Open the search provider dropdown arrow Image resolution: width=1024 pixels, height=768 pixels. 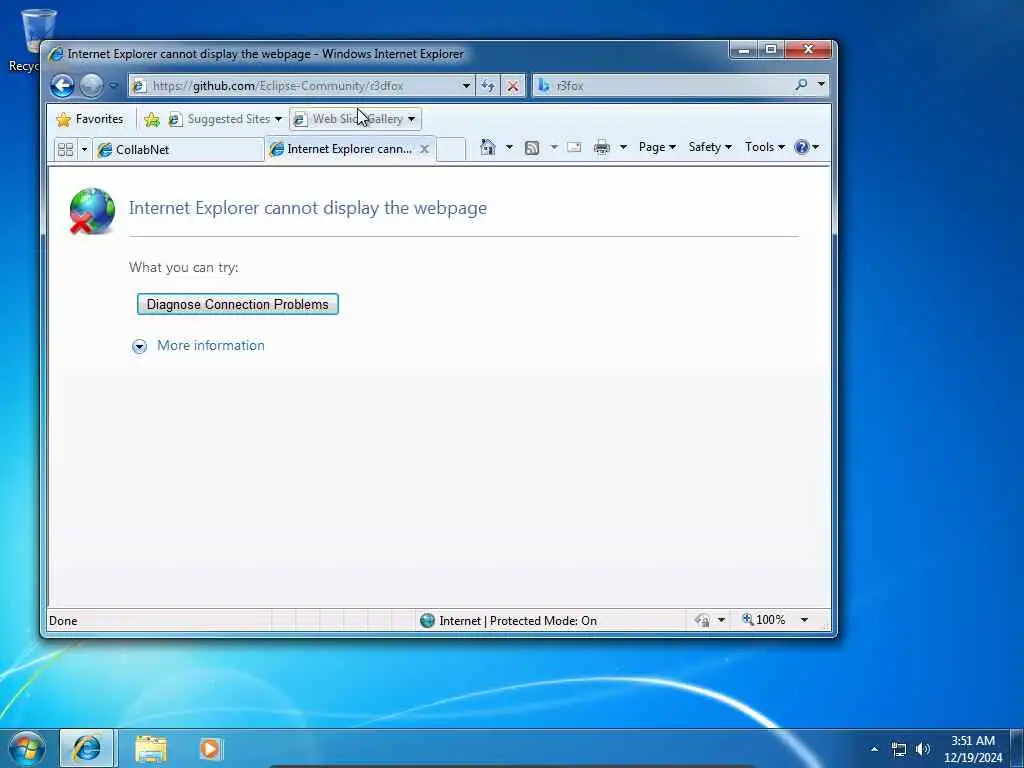point(821,85)
